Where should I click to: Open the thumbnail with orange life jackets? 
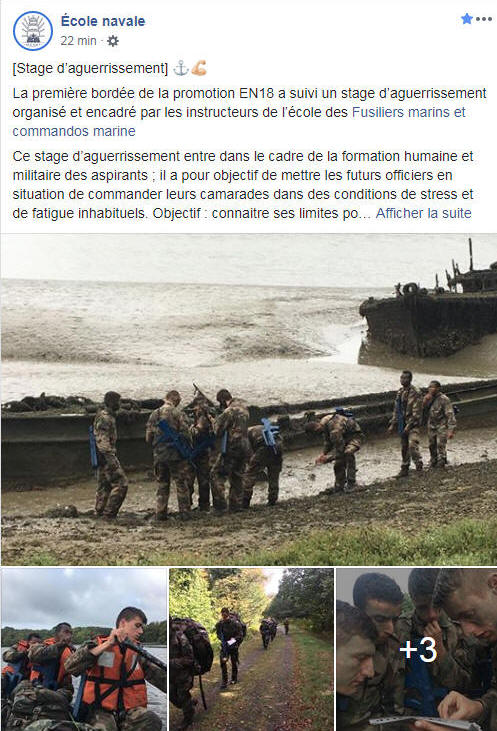point(84,649)
